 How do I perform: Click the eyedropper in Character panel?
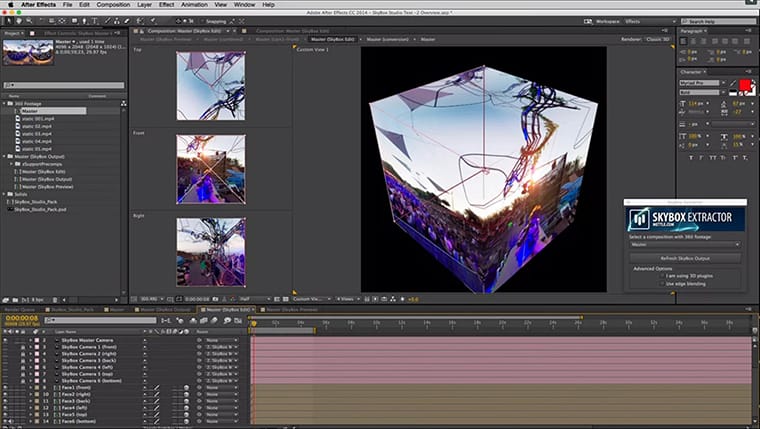point(733,83)
